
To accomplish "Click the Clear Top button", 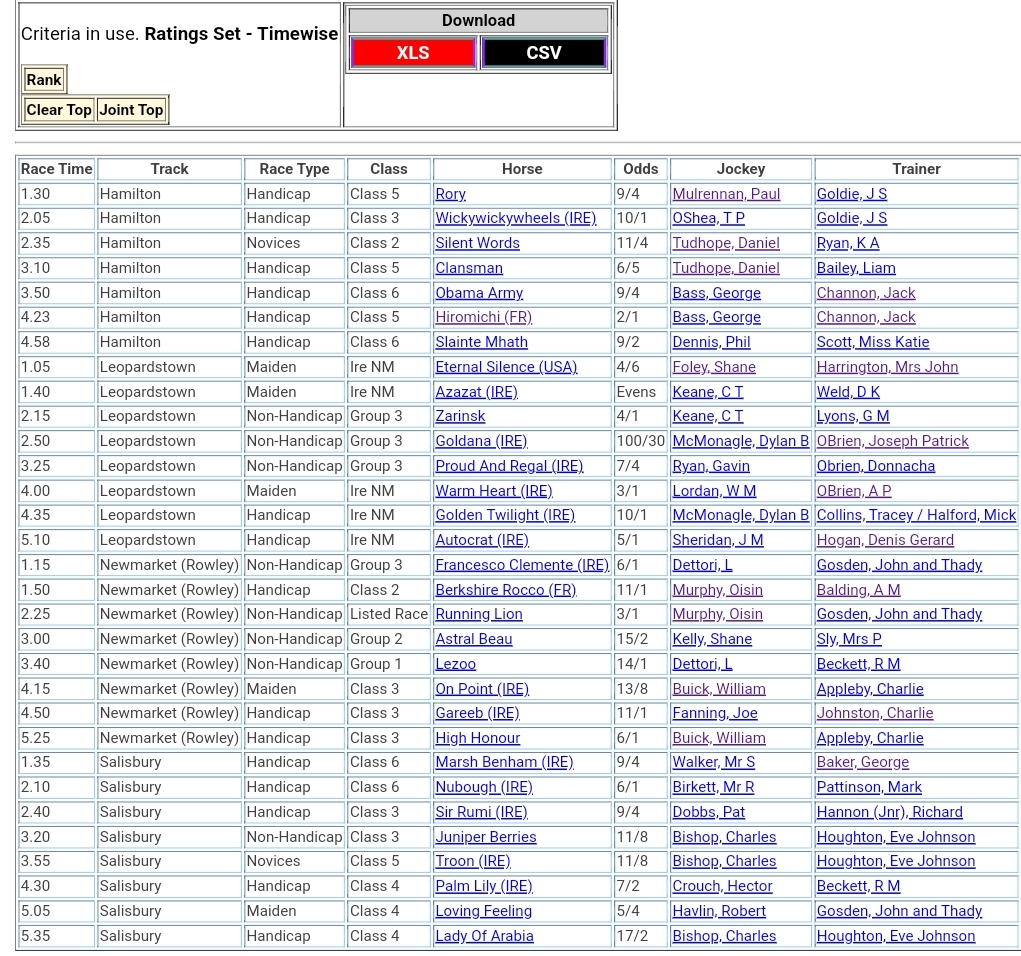I will [x=59, y=110].
